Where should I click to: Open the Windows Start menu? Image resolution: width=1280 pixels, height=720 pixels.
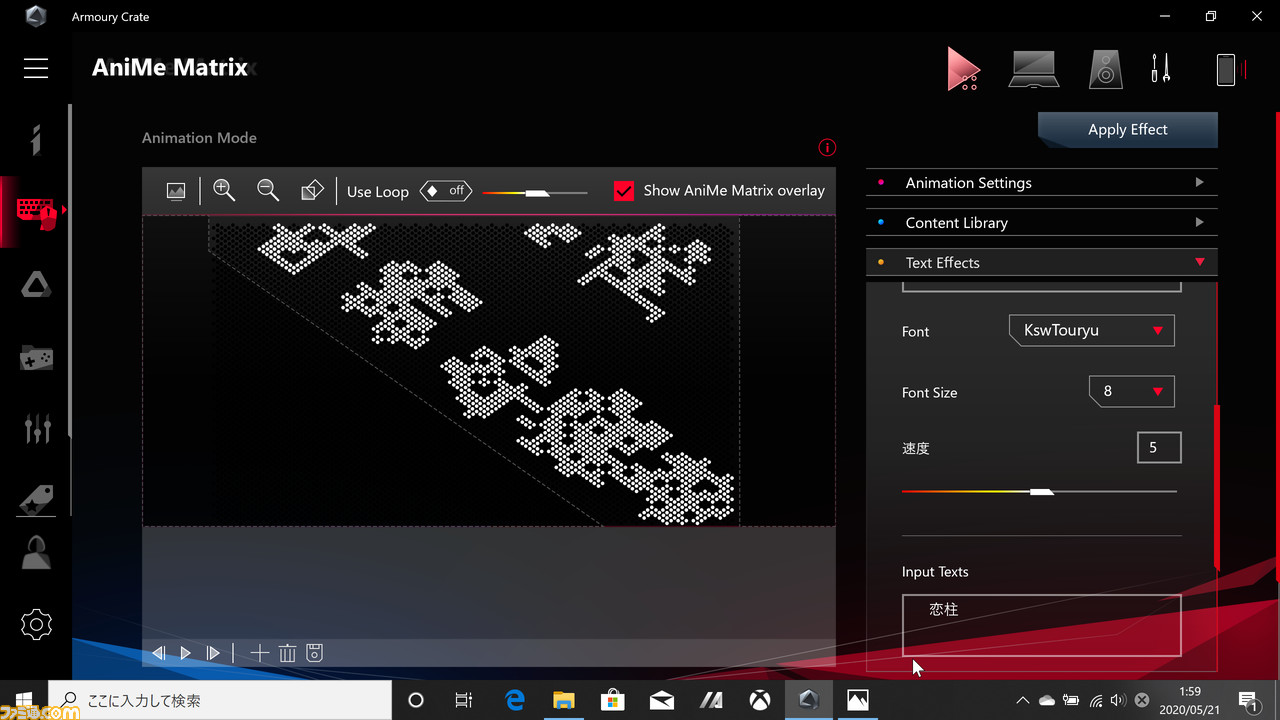[x=24, y=700]
